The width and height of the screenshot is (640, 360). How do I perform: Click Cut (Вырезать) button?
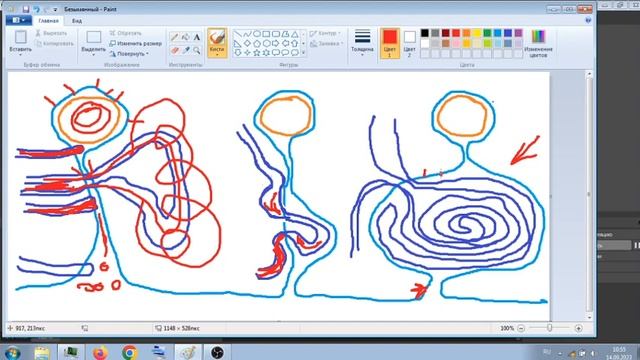(x=51, y=33)
